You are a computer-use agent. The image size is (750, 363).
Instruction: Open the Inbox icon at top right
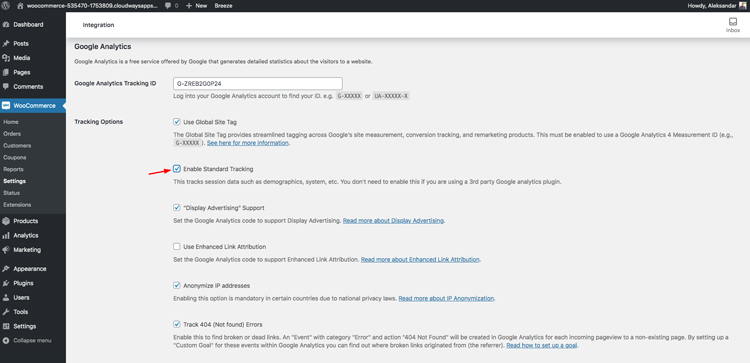pyautogui.click(x=733, y=22)
